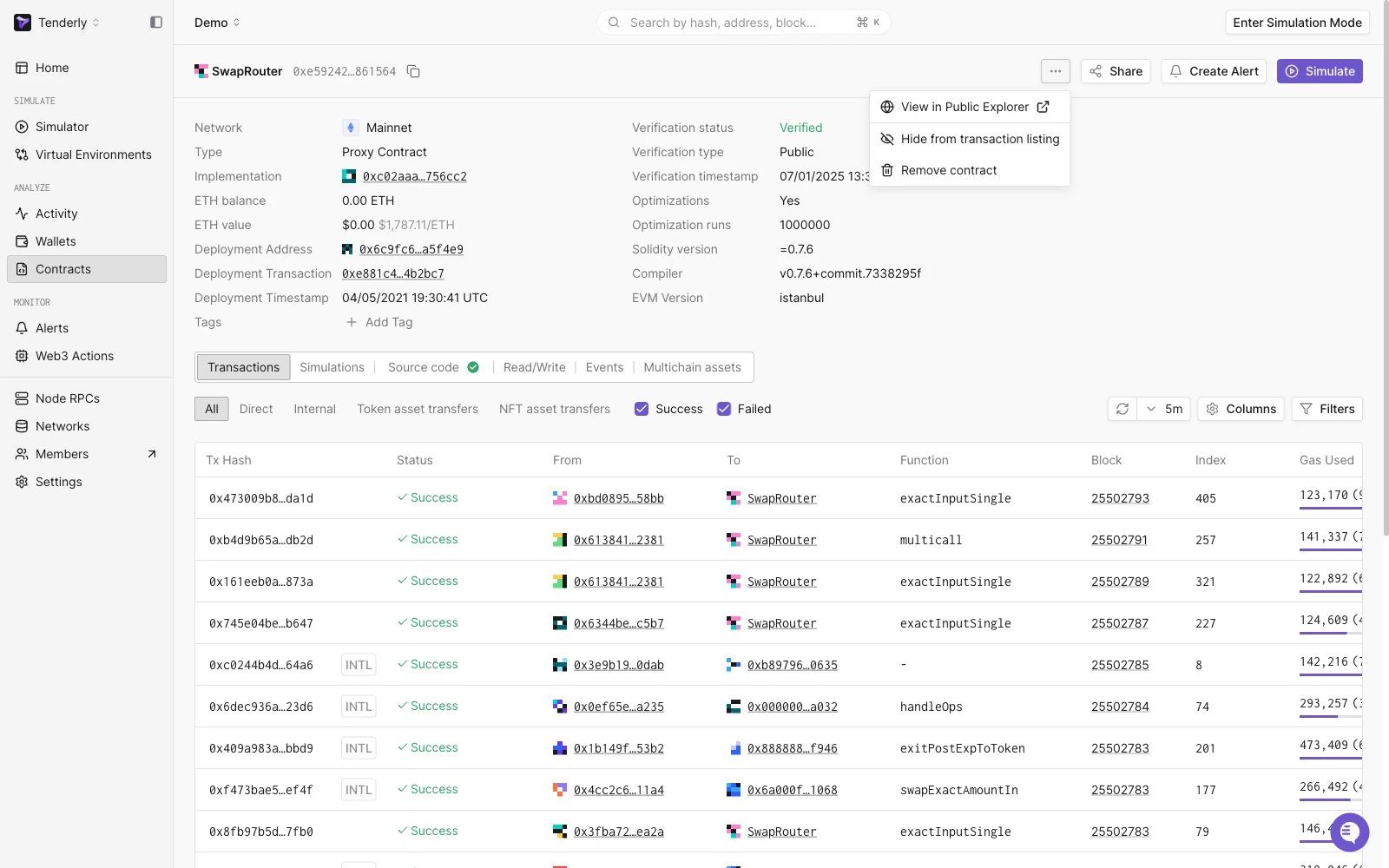Click the Members external arrow icon
This screenshot has width=1389, height=868.
click(152, 454)
